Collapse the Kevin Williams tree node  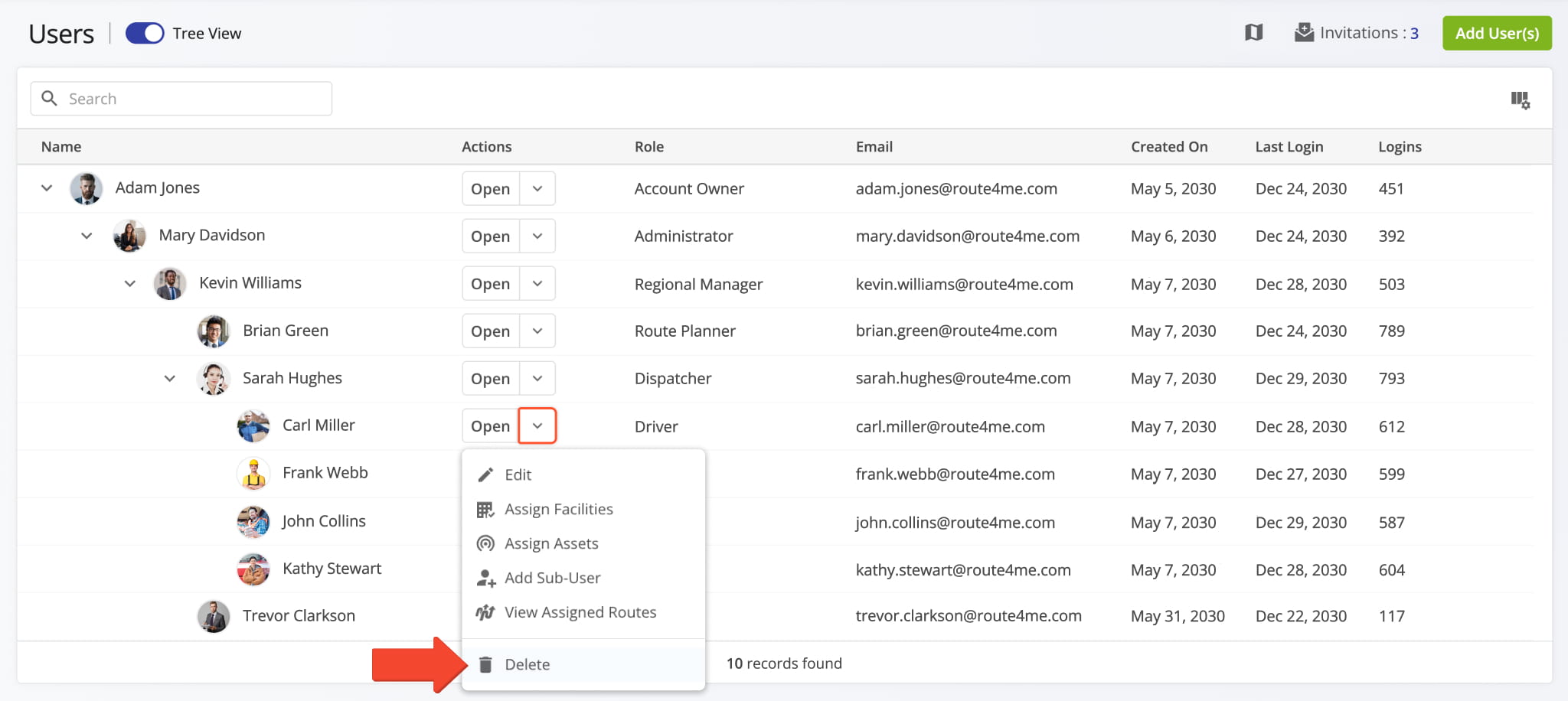click(130, 283)
